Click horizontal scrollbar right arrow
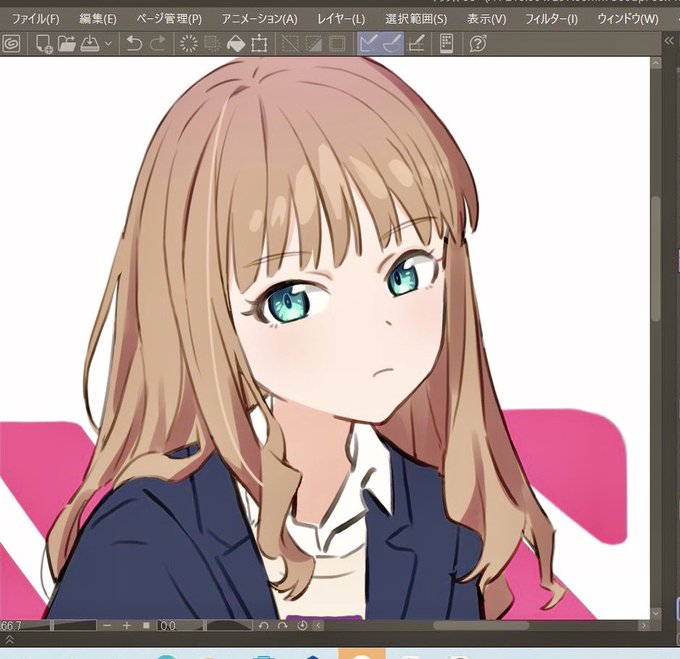 (644, 626)
